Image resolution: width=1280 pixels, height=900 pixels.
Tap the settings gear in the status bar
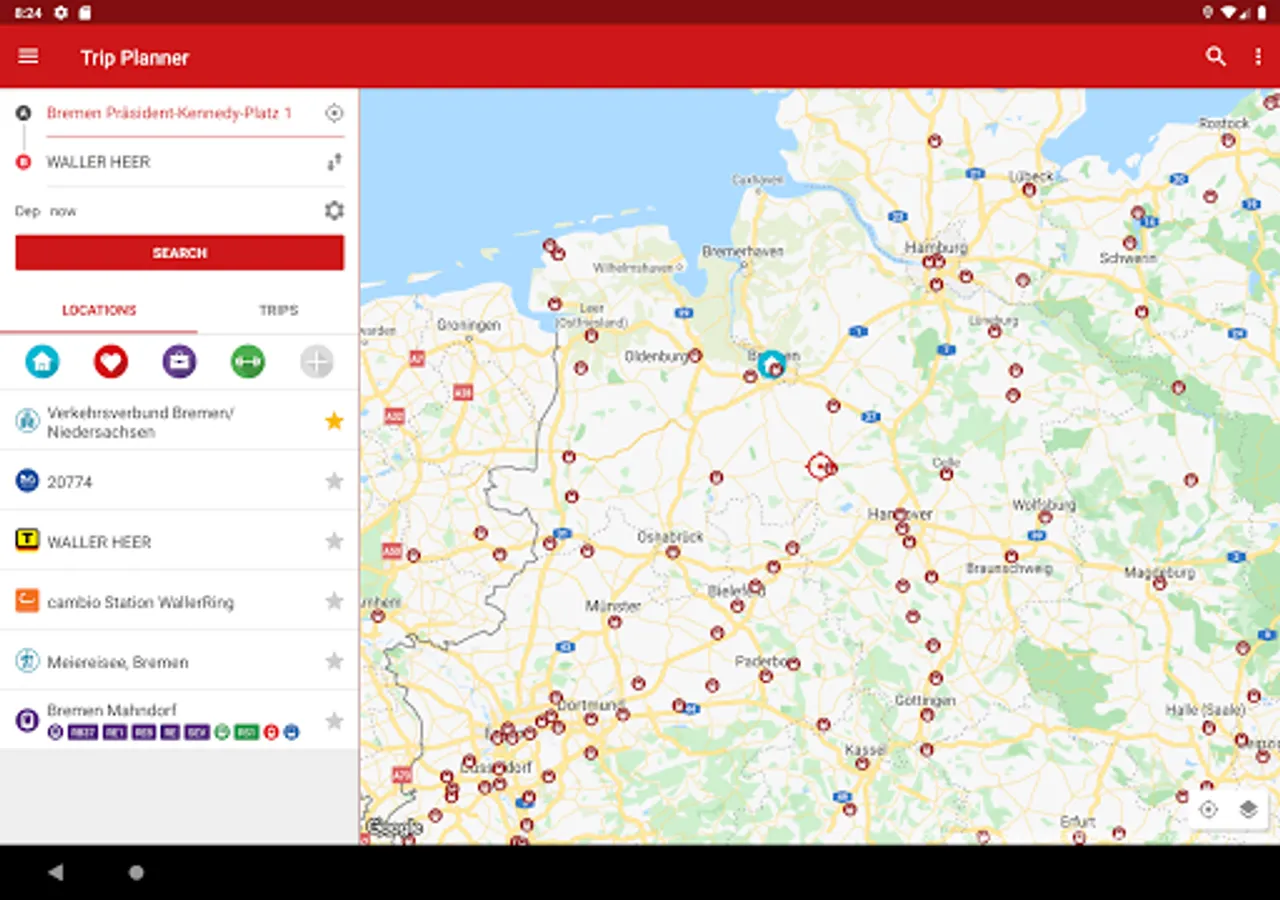pyautogui.click(x=61, y=13)
